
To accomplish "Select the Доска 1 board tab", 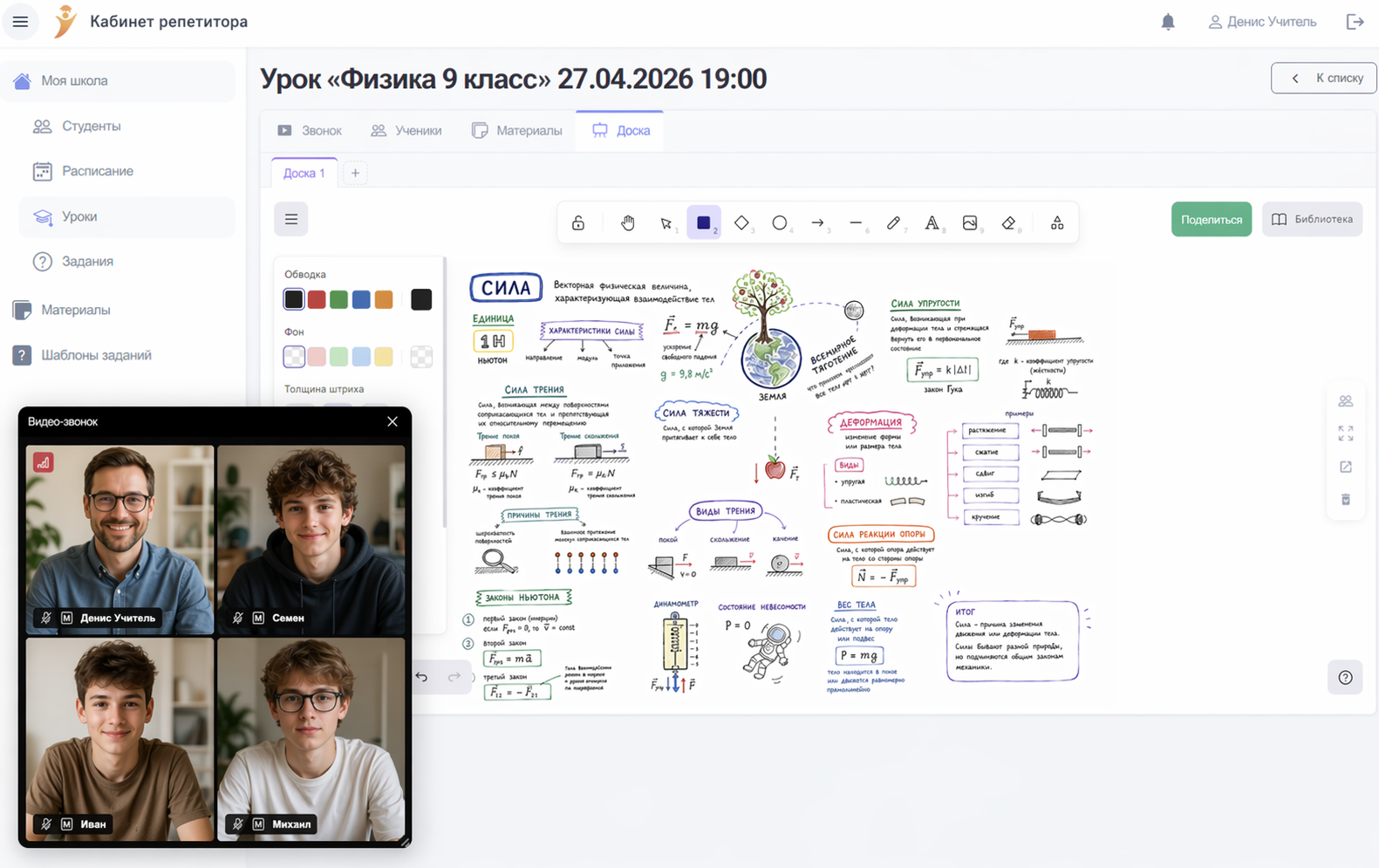I will click(x=304, y=173).
